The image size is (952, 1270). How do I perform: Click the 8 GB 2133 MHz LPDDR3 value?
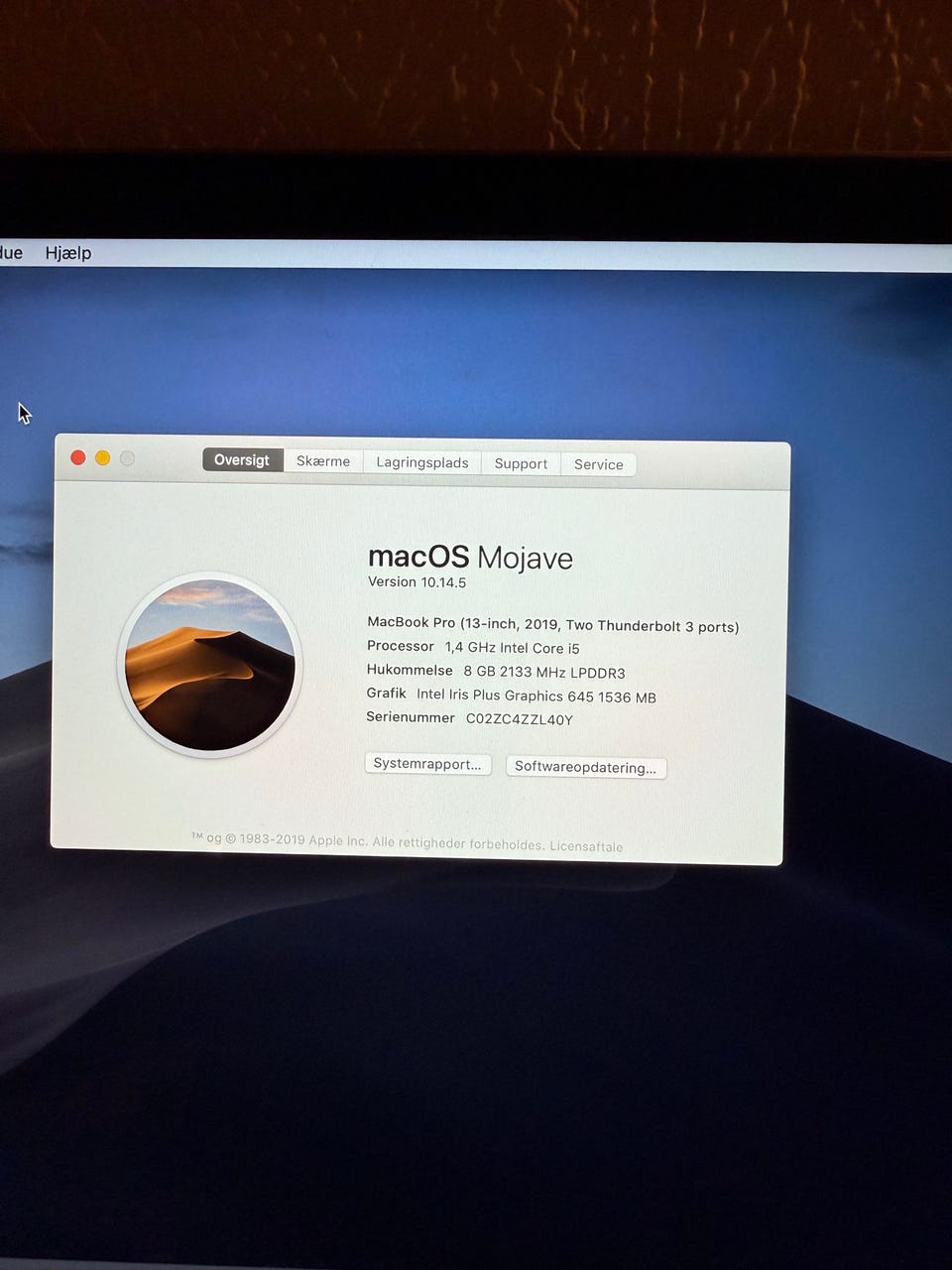[x=544, y=672]
